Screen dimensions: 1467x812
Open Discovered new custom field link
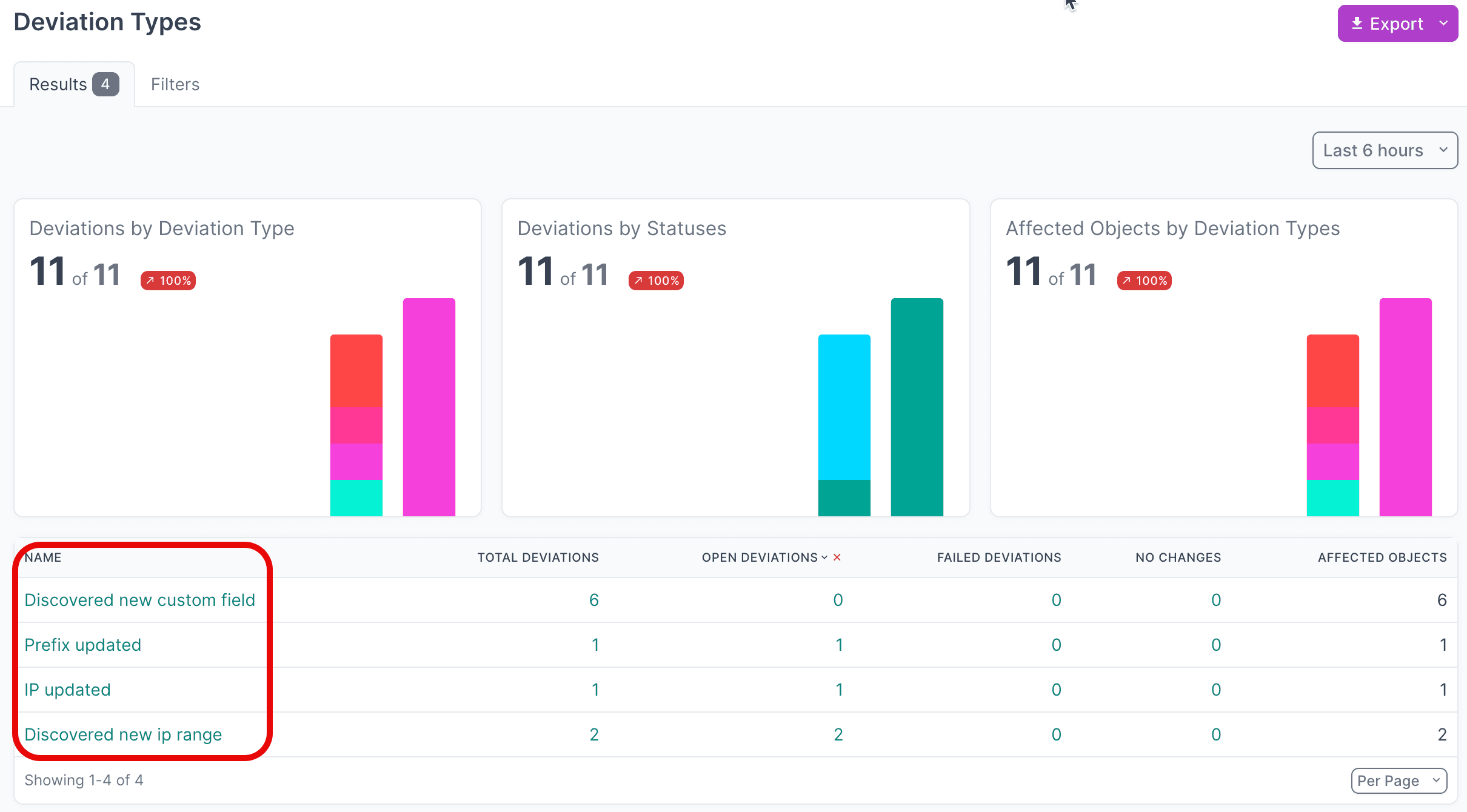pyautogui.click(x=140, y=600)
